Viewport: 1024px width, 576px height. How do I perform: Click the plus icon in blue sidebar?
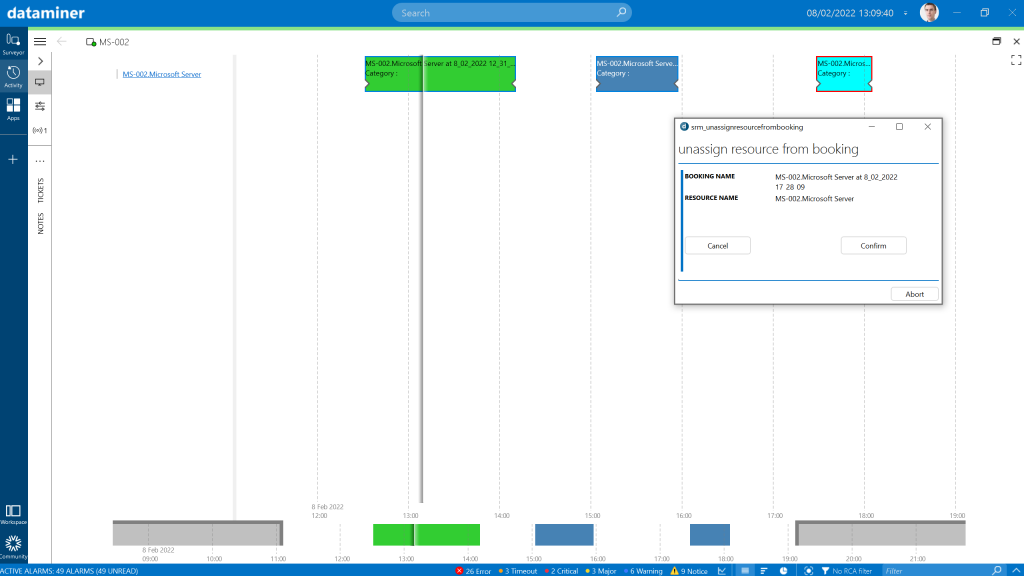(x=13, y=159)
